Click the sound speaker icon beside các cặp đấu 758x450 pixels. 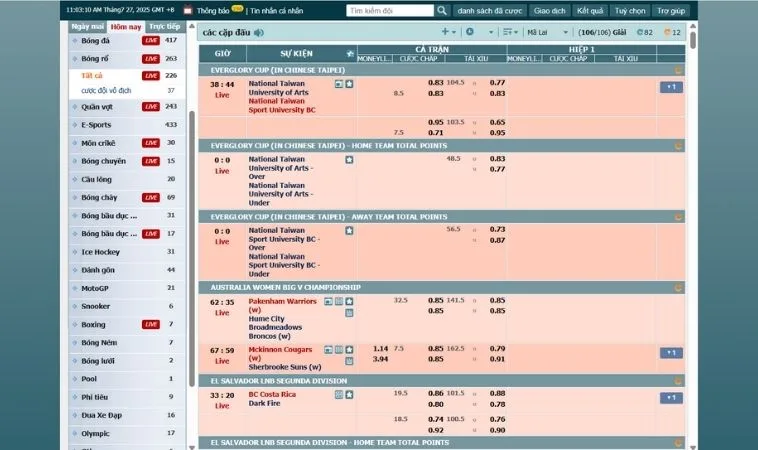(x=259, y=32)
